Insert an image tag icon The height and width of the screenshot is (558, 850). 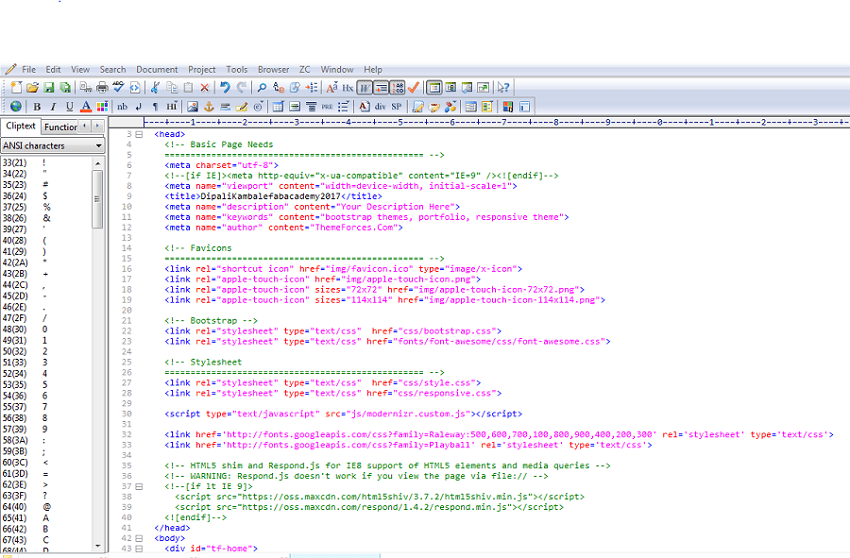[192, 106]
